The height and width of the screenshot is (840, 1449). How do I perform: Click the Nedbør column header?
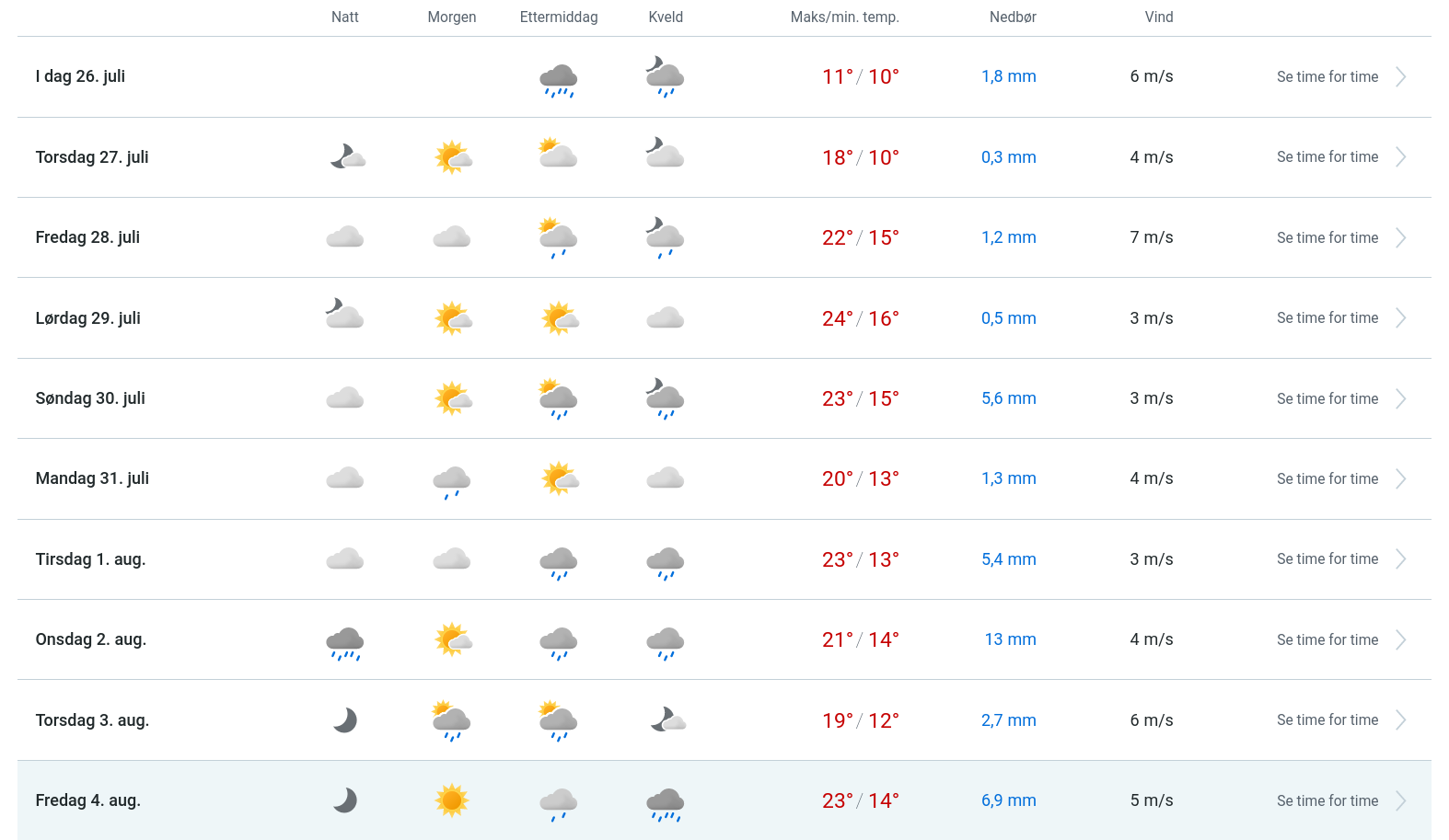[x=1013, y=17]
